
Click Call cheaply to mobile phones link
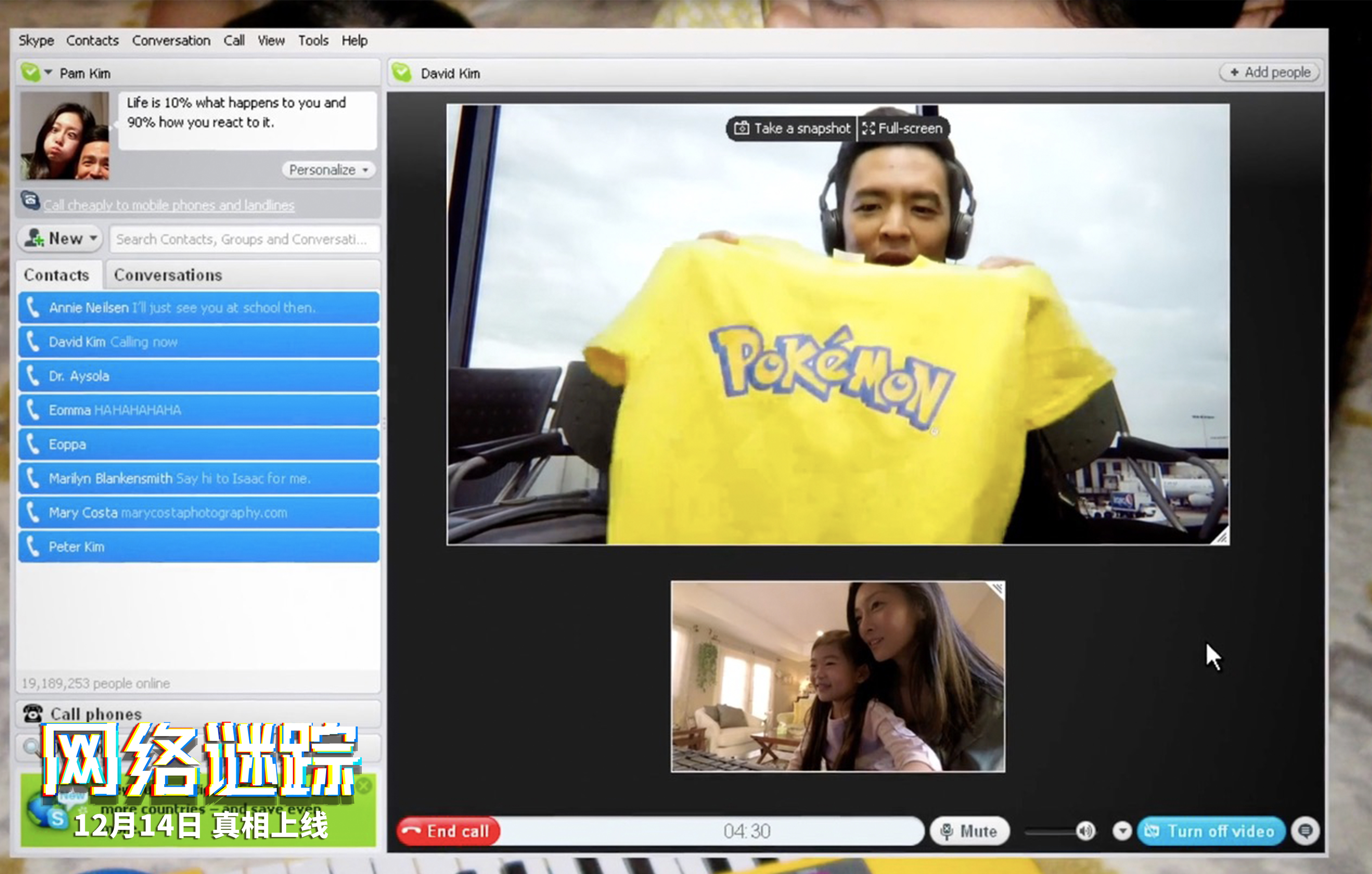pos(169,205)
